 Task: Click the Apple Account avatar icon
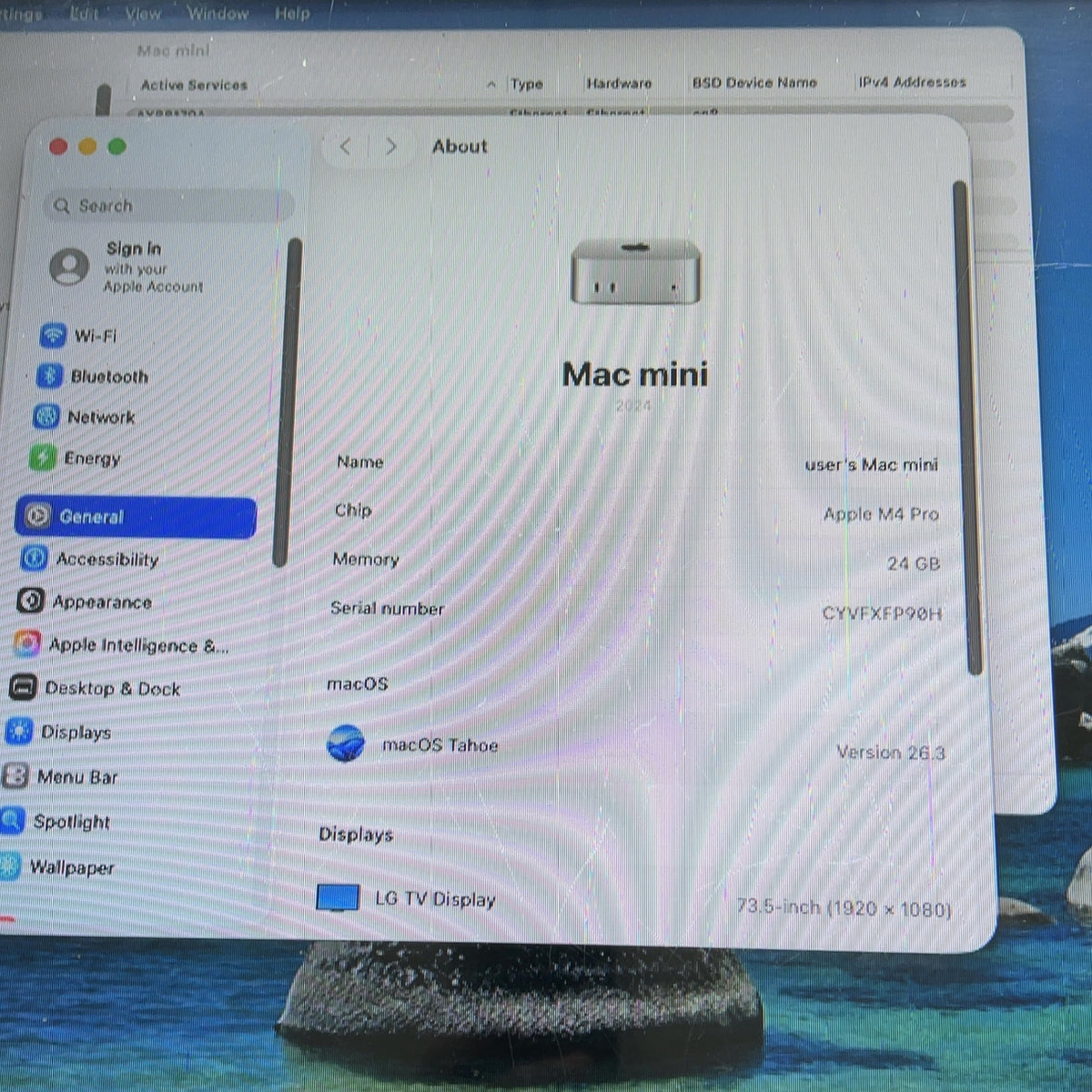[69, 267]
